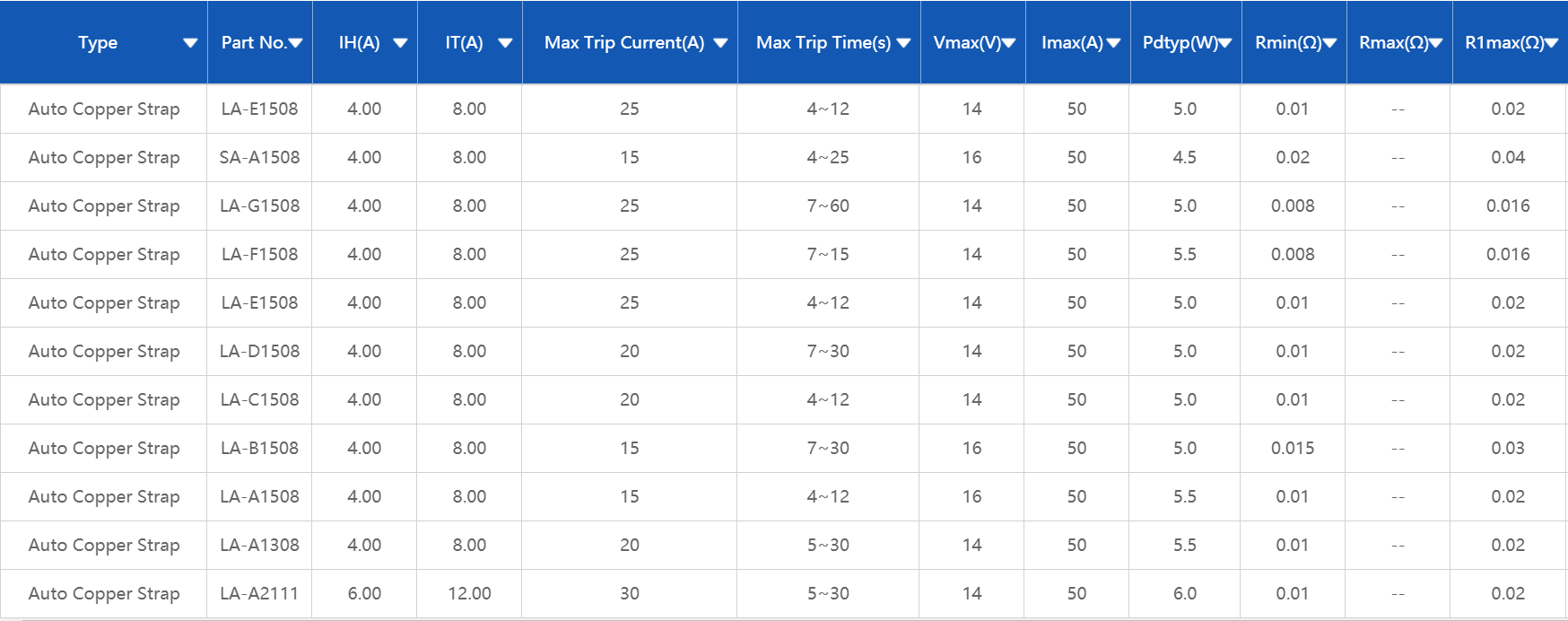
Task: Click the Rmax(Ω) column dropdown arrow
Action: pyautogui.click(x=1435, y=43)
